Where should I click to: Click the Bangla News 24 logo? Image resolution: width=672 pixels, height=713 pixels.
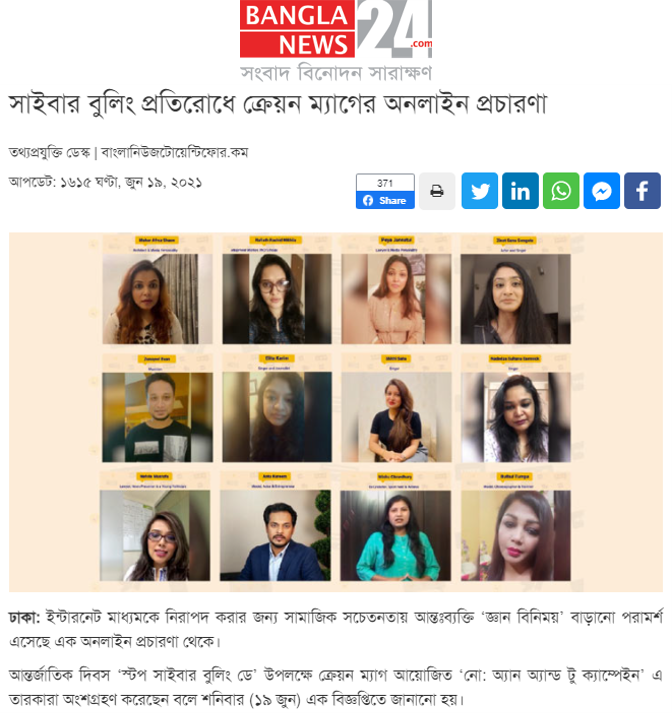pyautogui.click(x=336, y=29)
